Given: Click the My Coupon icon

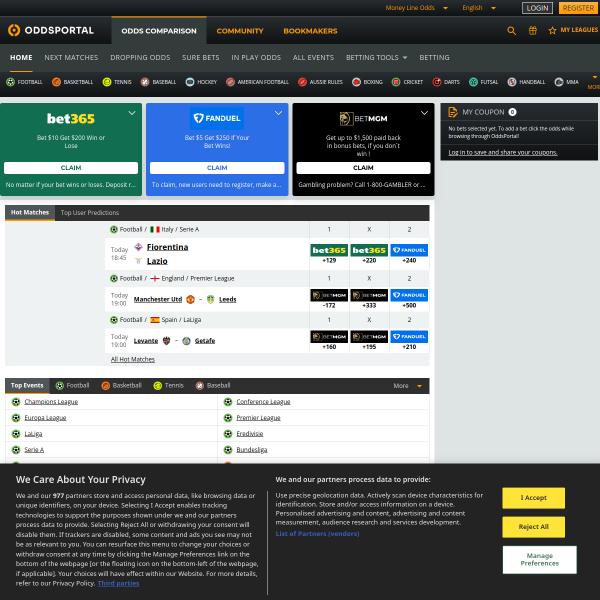Looking at the screenshot, I should click(453, 112).
